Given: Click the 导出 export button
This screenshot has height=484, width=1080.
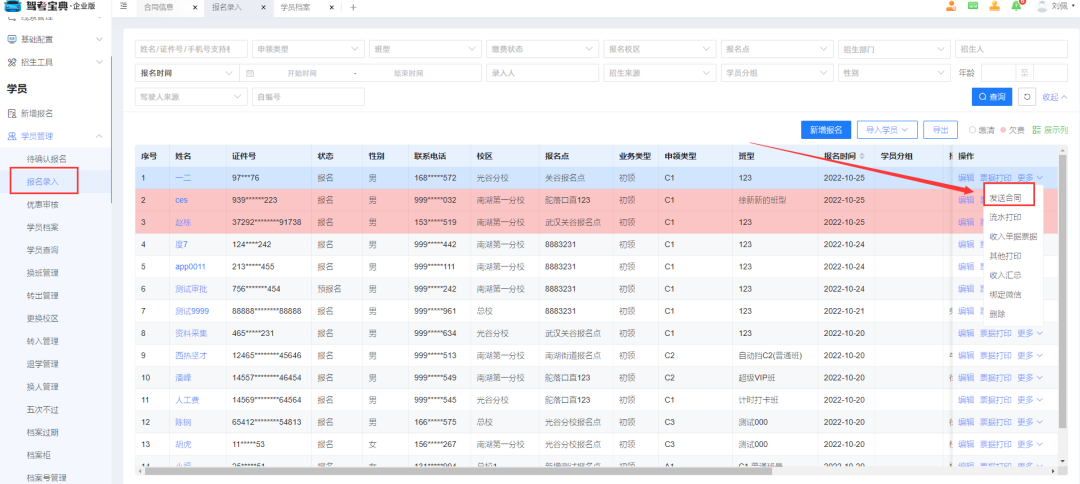Looking at the screenshot, I should coord(940,129).
